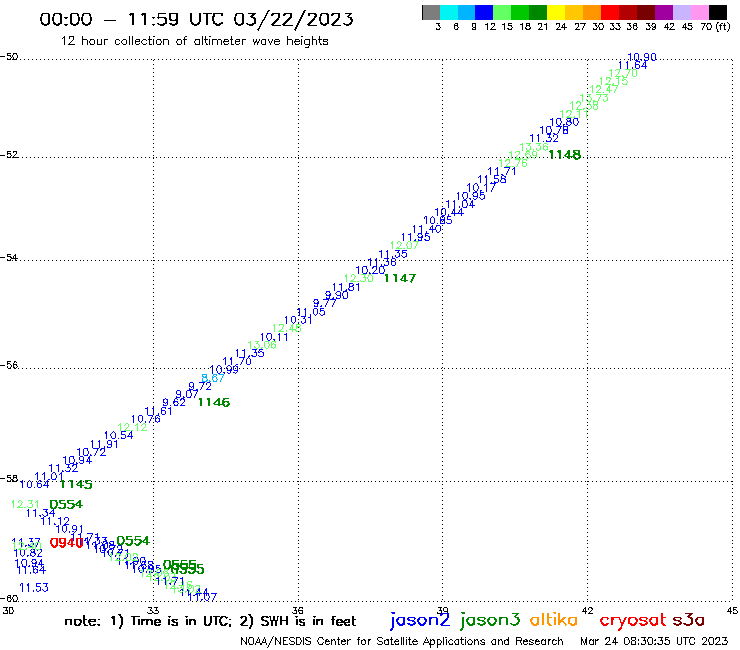Image resolution: width=740 pixels, height=650 pixels.
Task: Click the green 'jason3' satellite label
Action: pos(490,620)
